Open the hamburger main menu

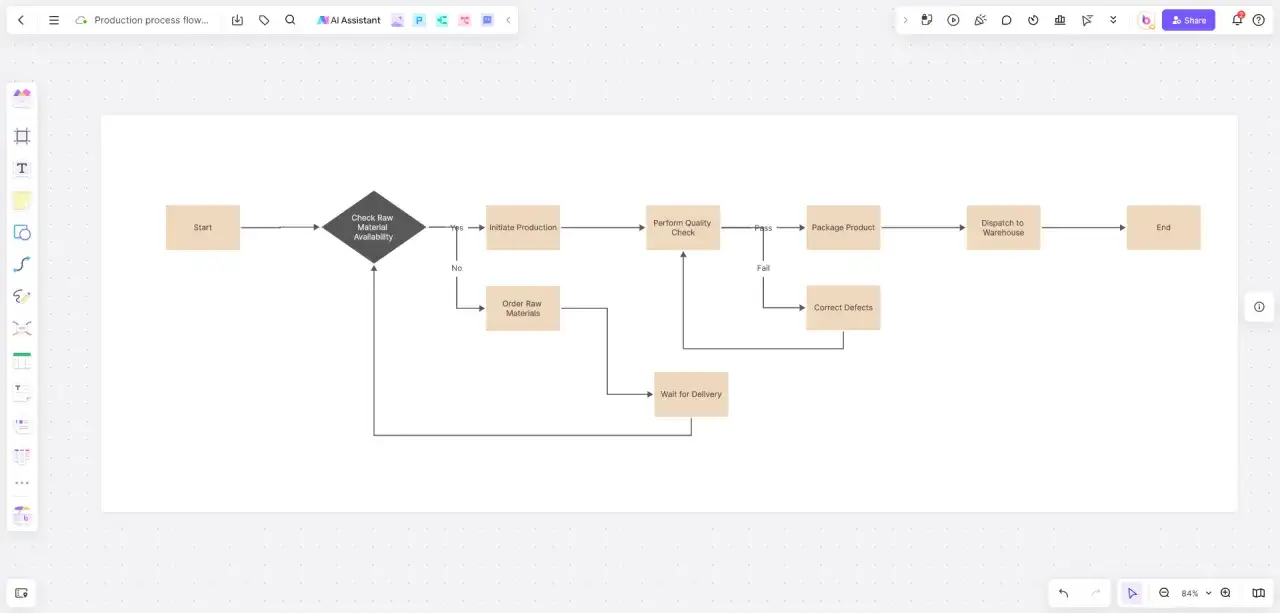(54, 20)
